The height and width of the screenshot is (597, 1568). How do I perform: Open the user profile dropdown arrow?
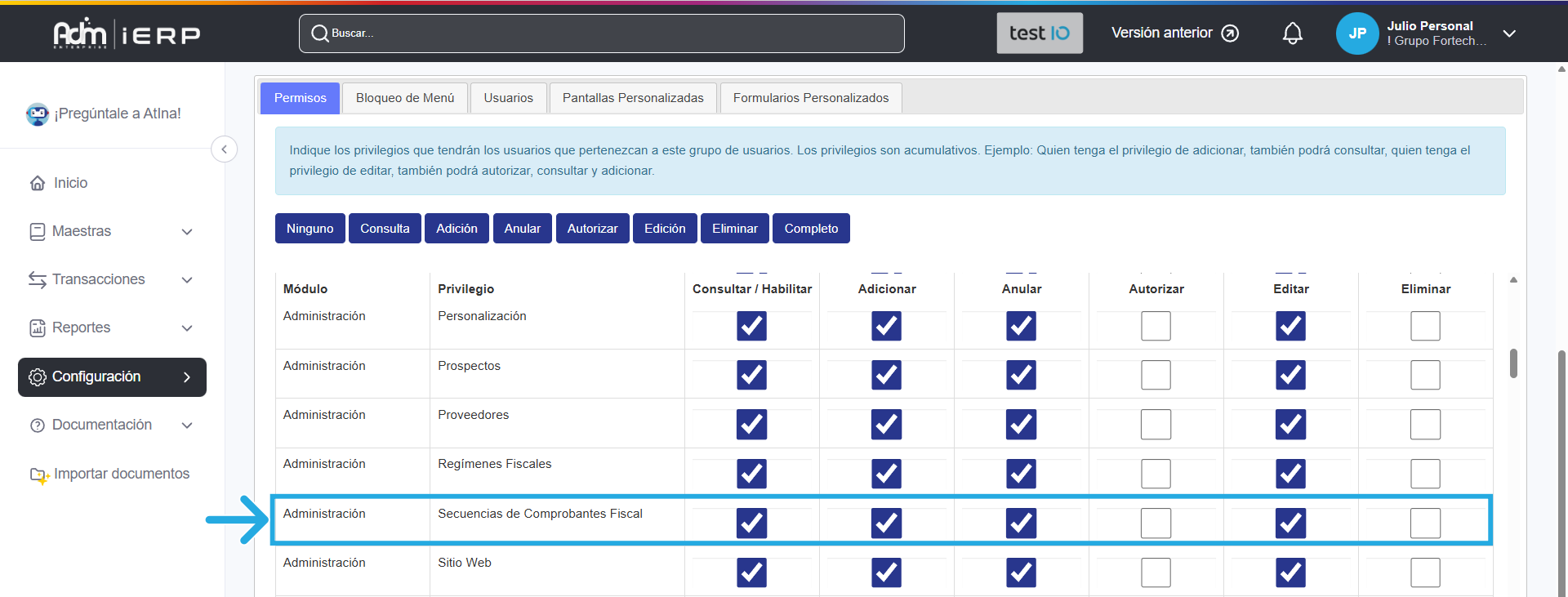(1509, 33)
